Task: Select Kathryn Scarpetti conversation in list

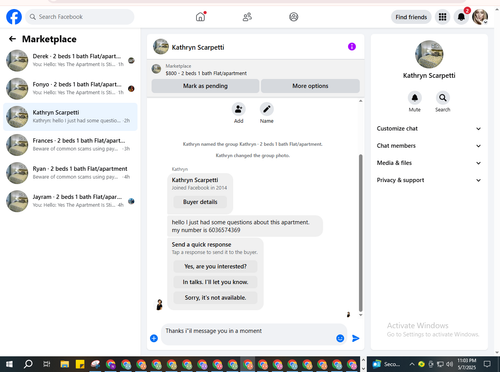Action: pos(70,117)
